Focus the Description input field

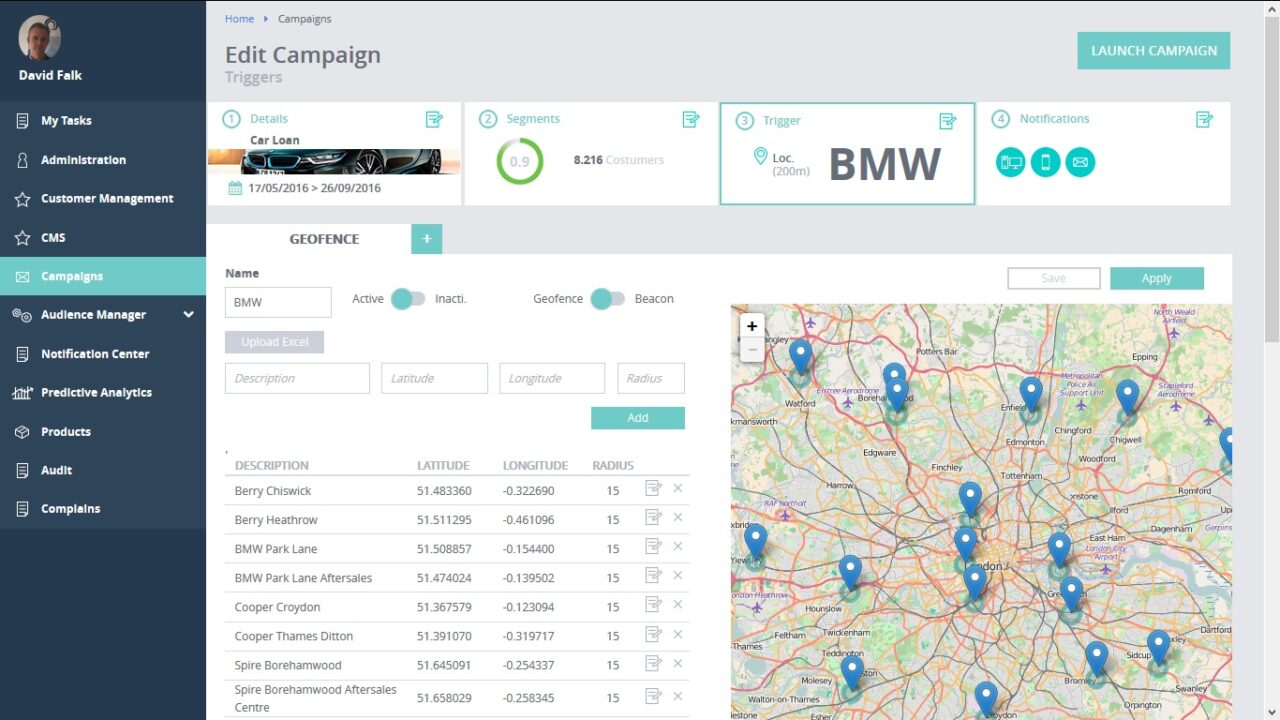coord(297,378)
